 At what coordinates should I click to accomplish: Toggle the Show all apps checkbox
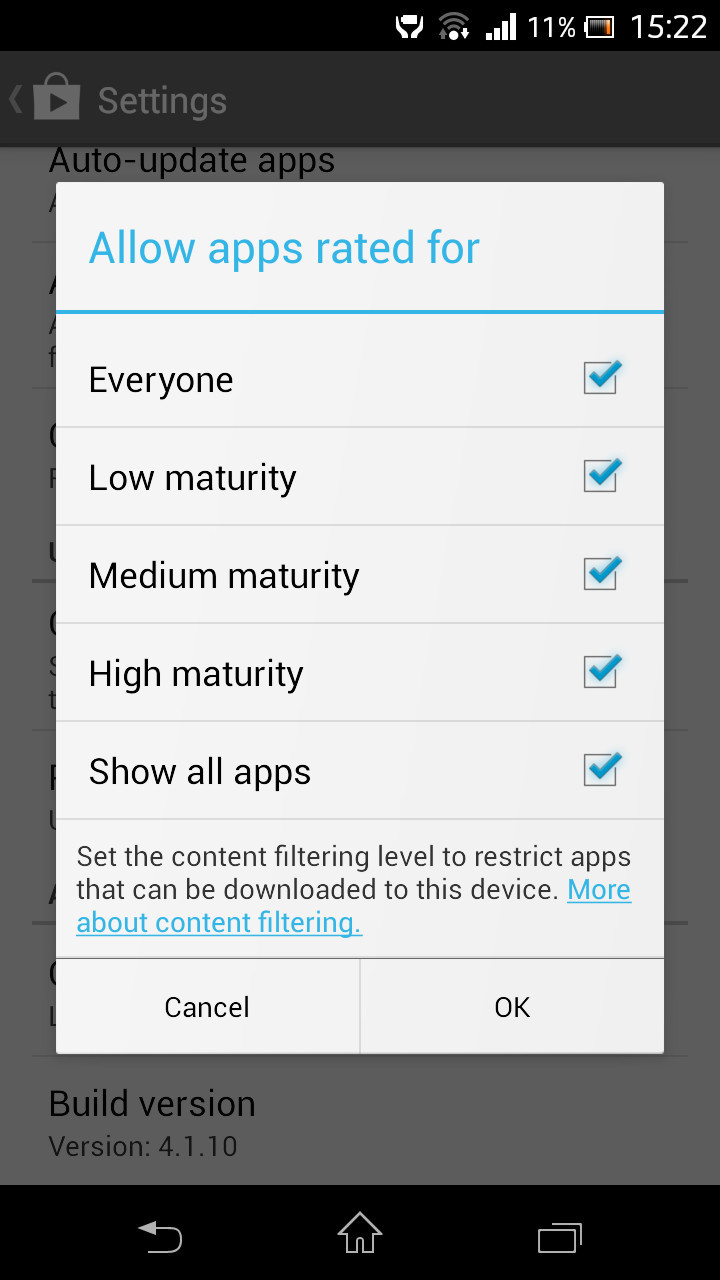602,770
